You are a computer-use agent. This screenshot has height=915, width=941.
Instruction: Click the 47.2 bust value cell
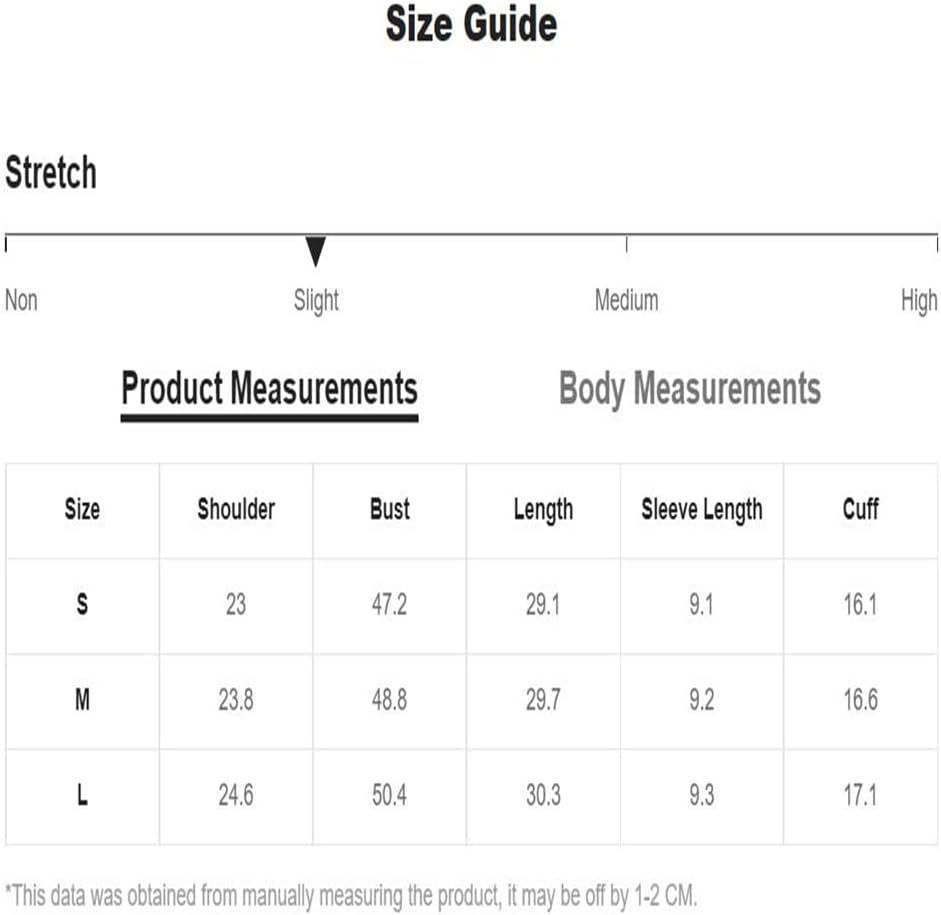[x=389, y=605]
